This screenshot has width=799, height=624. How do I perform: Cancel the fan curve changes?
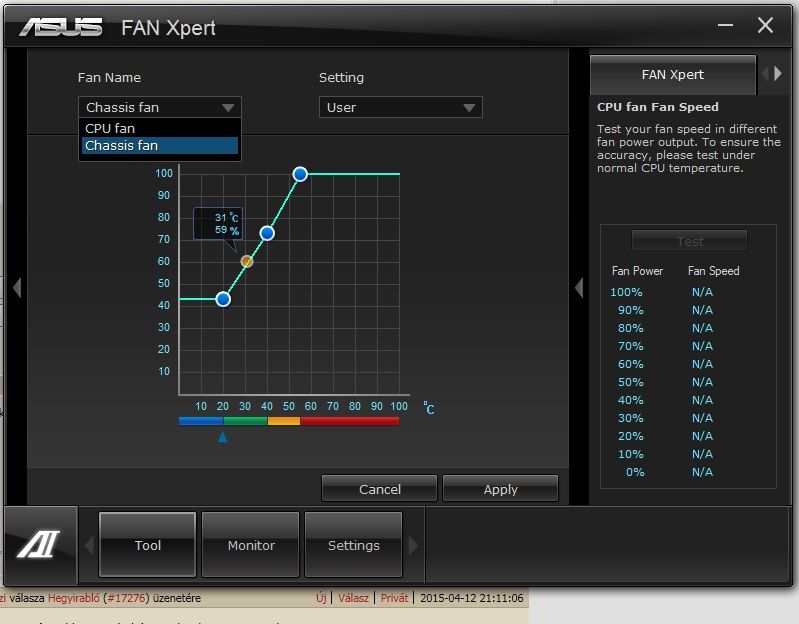click(380, 489)
